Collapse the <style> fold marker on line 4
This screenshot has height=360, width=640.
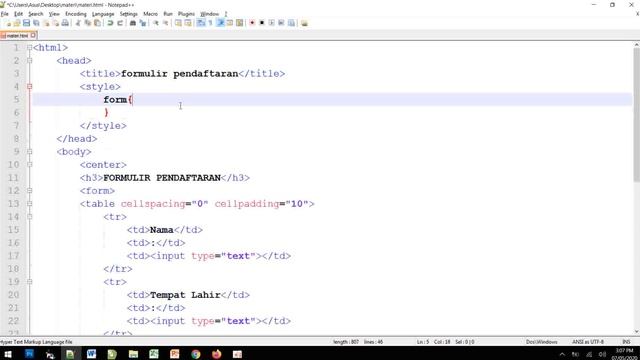pos(29,87)
